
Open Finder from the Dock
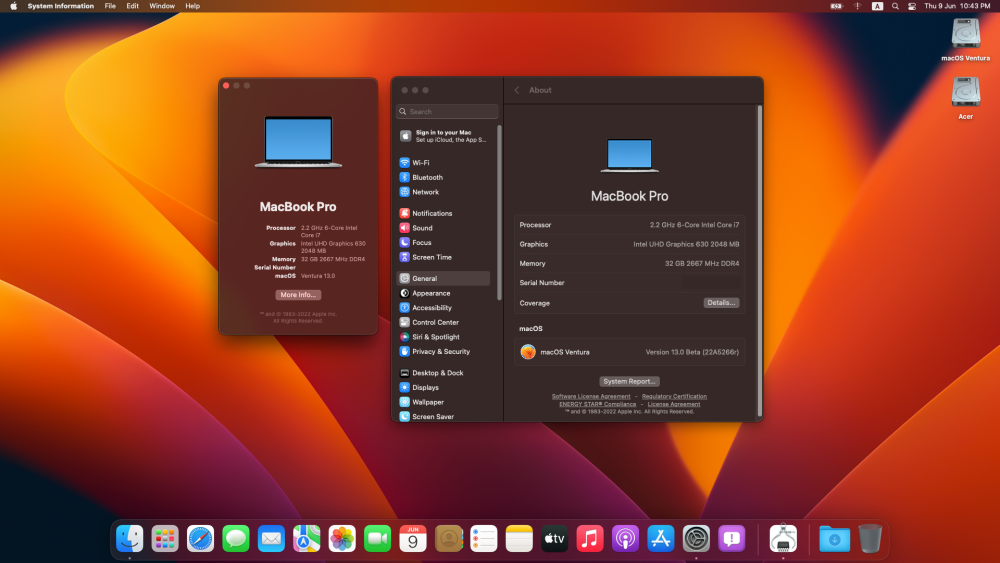[129, 539]
